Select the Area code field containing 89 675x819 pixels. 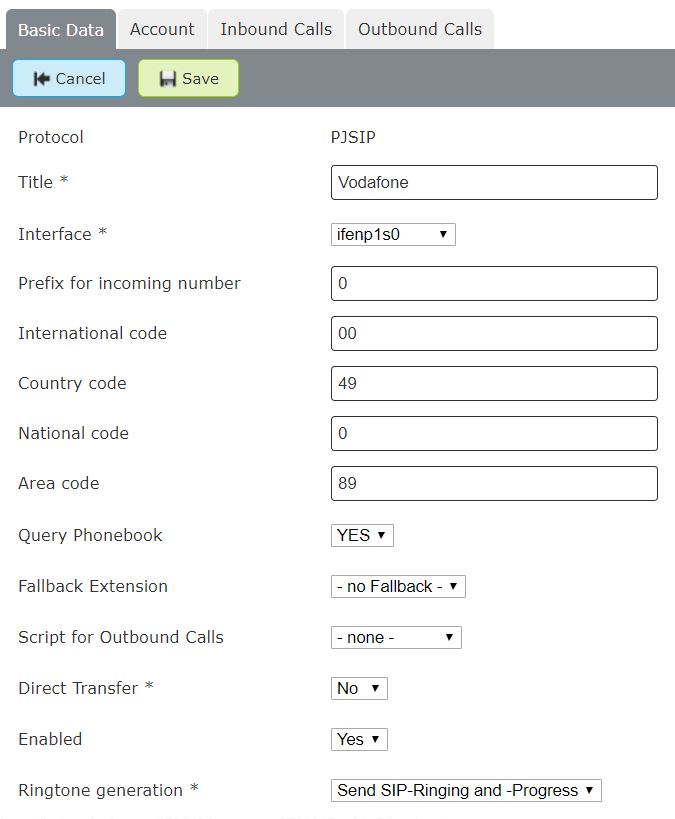click(493, 483)
